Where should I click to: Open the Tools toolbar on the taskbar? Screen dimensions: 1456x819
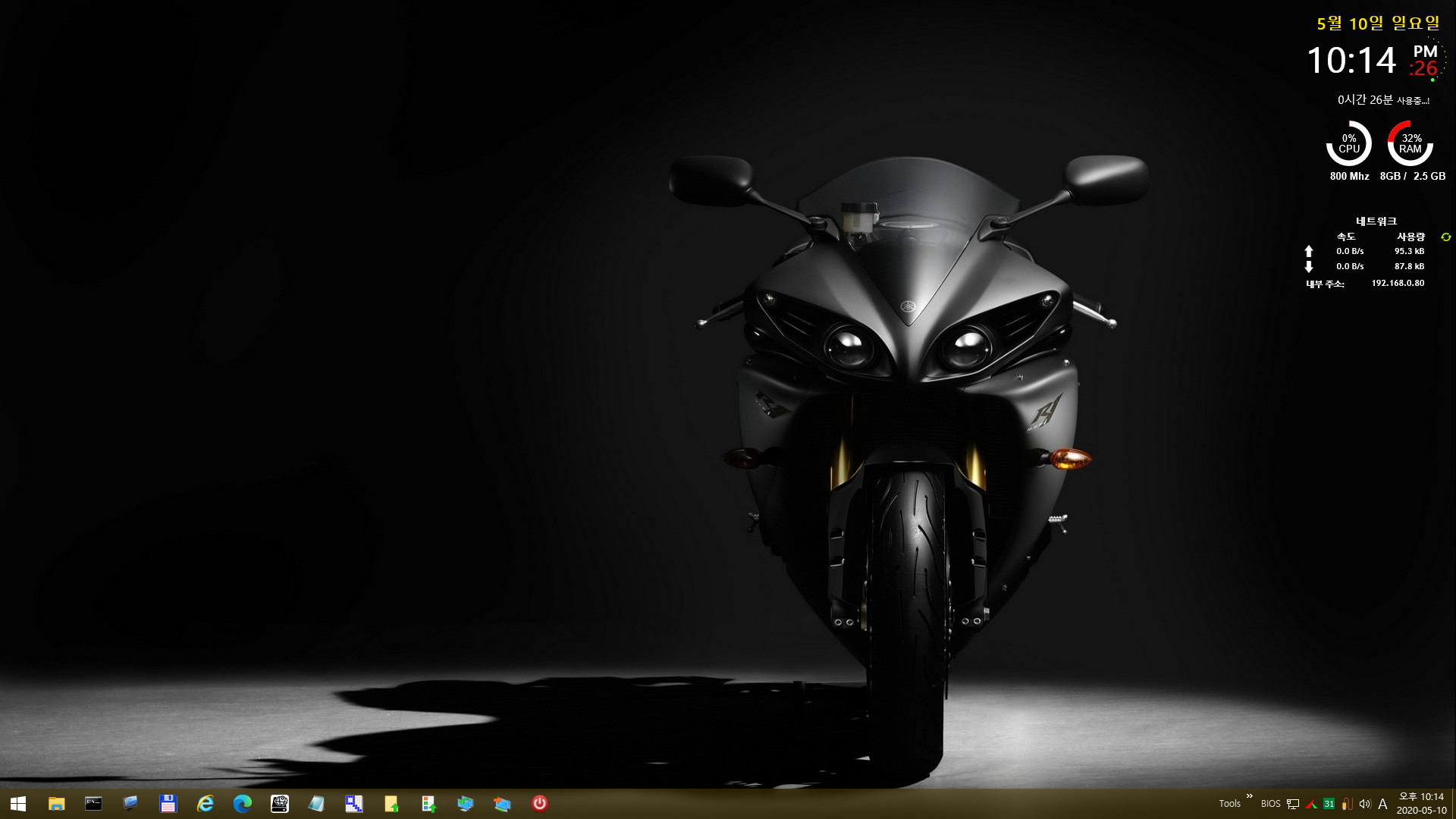[1229, 804]
